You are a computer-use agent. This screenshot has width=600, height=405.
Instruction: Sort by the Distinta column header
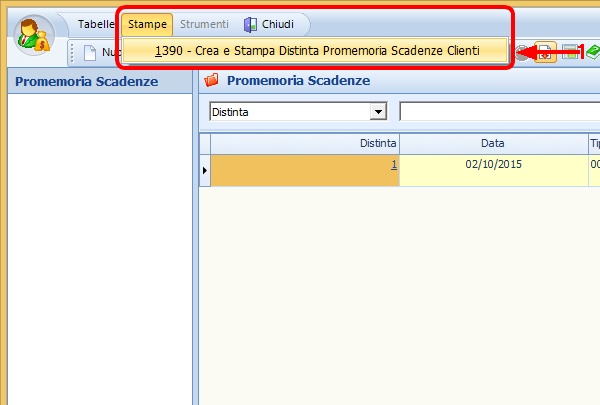tap(305, 144)
